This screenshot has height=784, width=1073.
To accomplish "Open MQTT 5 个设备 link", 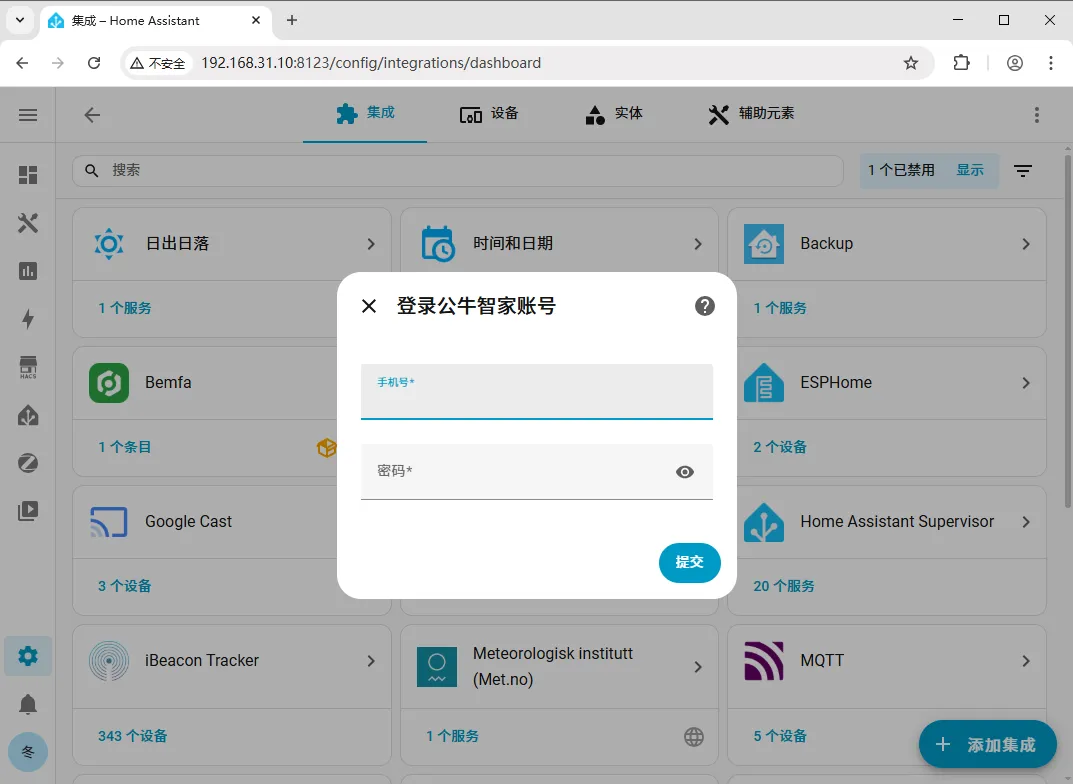I will point(780,736).
